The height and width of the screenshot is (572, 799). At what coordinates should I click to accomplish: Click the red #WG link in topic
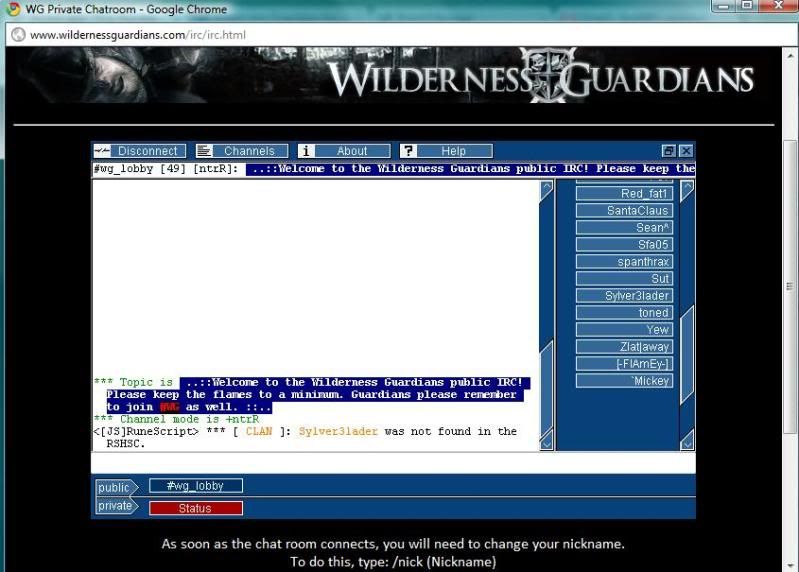click(x=169, y=407)
